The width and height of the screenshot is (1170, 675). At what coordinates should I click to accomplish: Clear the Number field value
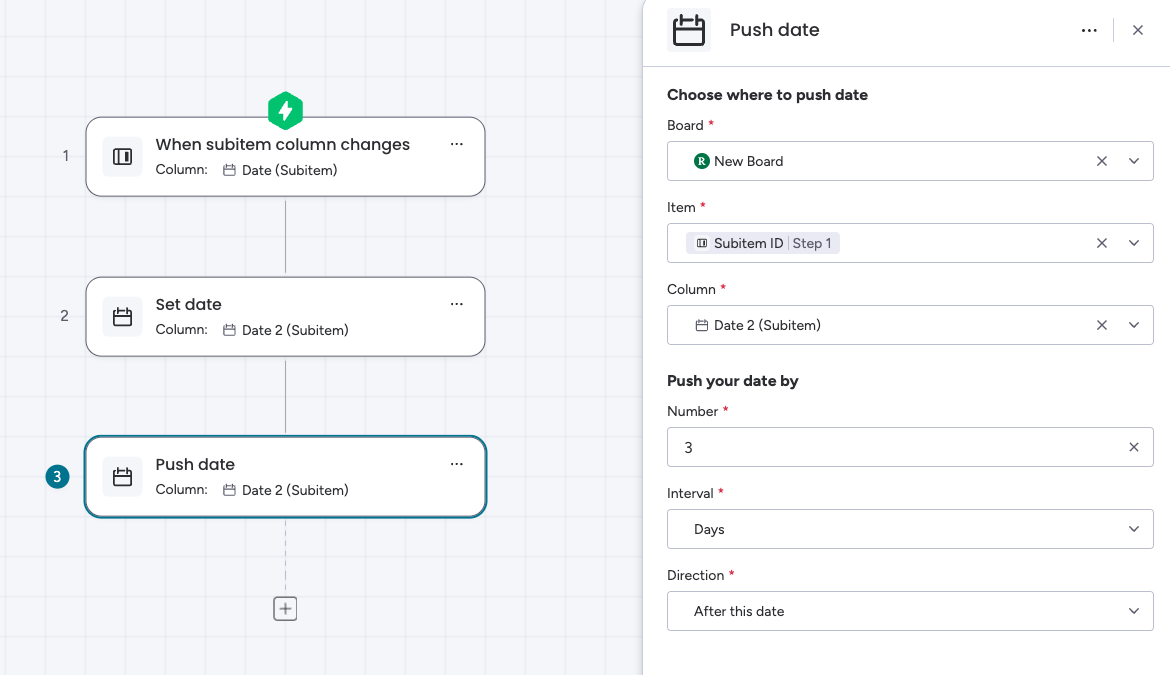[x=1134, y=447]
